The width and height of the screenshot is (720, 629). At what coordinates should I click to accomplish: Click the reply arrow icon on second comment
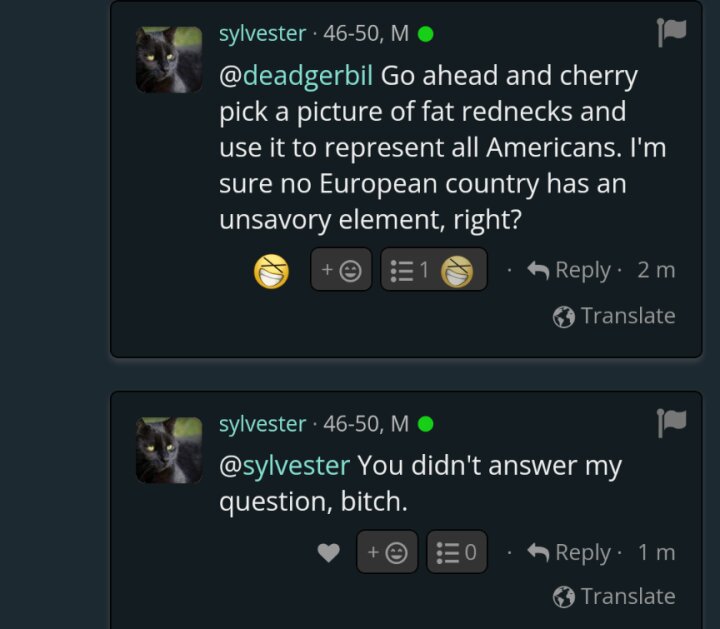click(538, 552)
